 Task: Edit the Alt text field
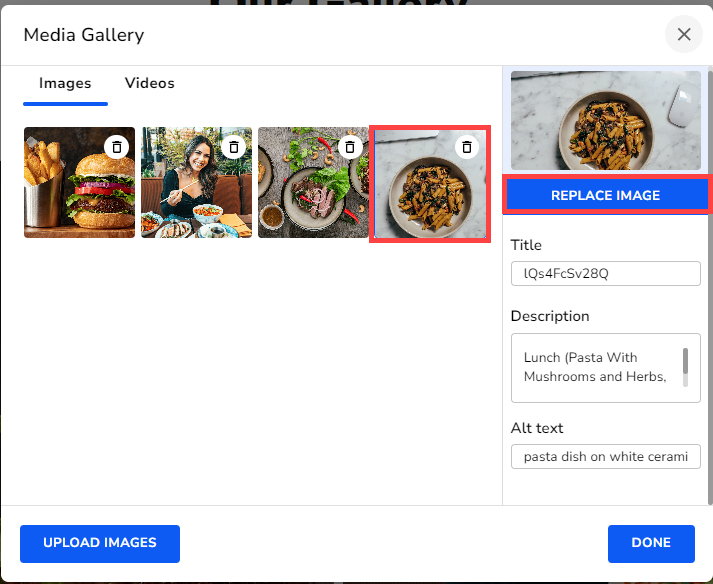point(605,457)
